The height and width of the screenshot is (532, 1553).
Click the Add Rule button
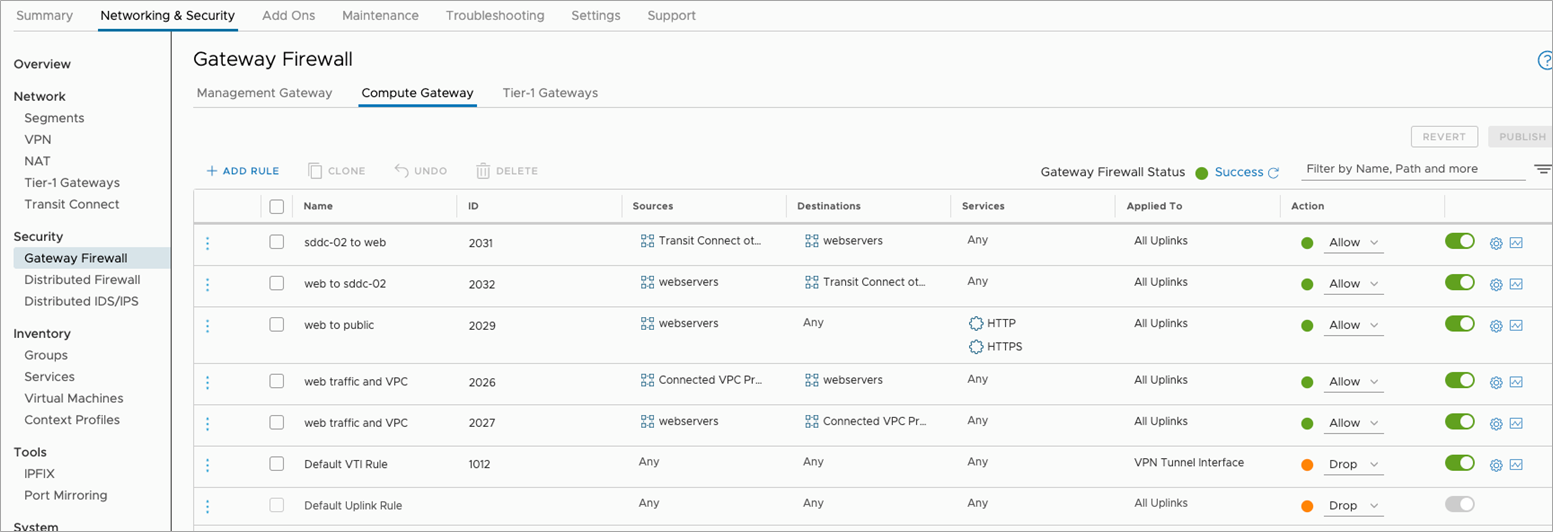click(x=243, y=171)
